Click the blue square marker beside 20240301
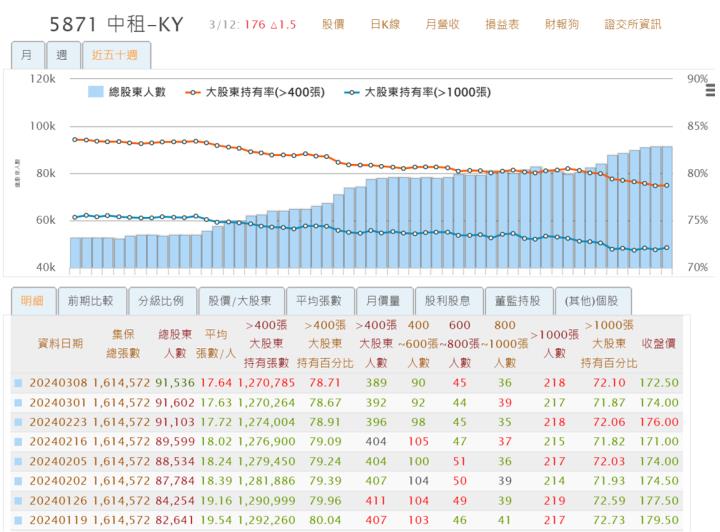720x532 pixels. coord(18,403)
